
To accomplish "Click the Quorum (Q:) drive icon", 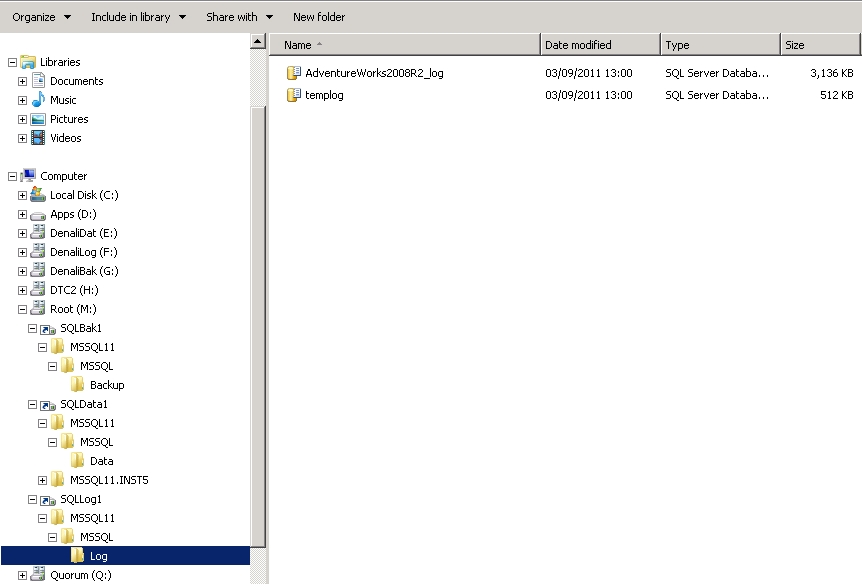I will [x=38, y=575].
